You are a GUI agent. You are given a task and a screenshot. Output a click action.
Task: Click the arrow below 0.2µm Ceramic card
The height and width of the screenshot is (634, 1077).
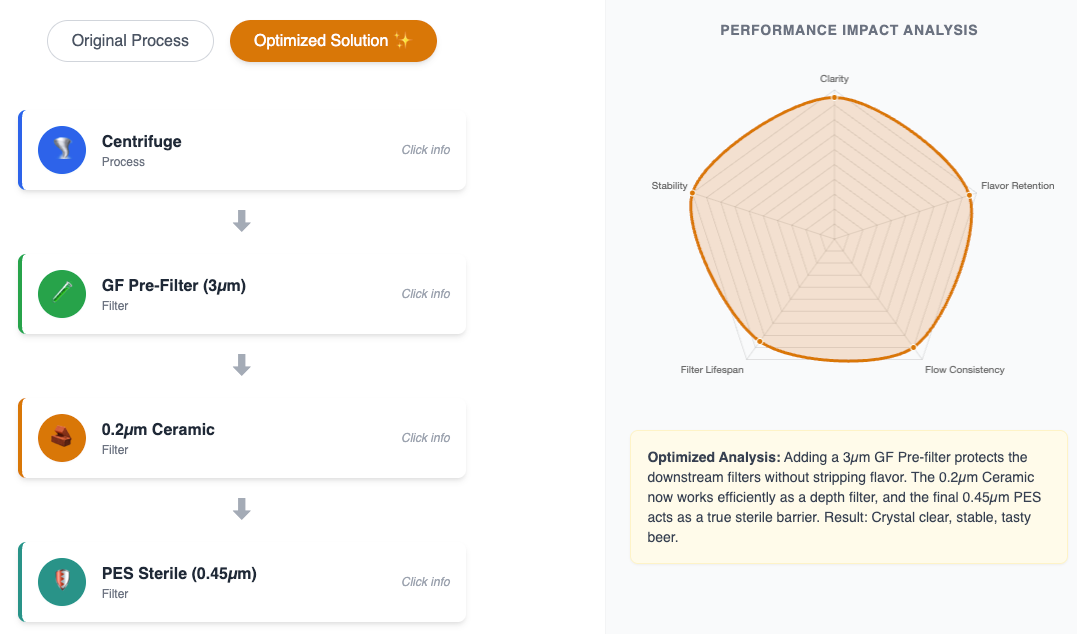(x=241, y=509)
